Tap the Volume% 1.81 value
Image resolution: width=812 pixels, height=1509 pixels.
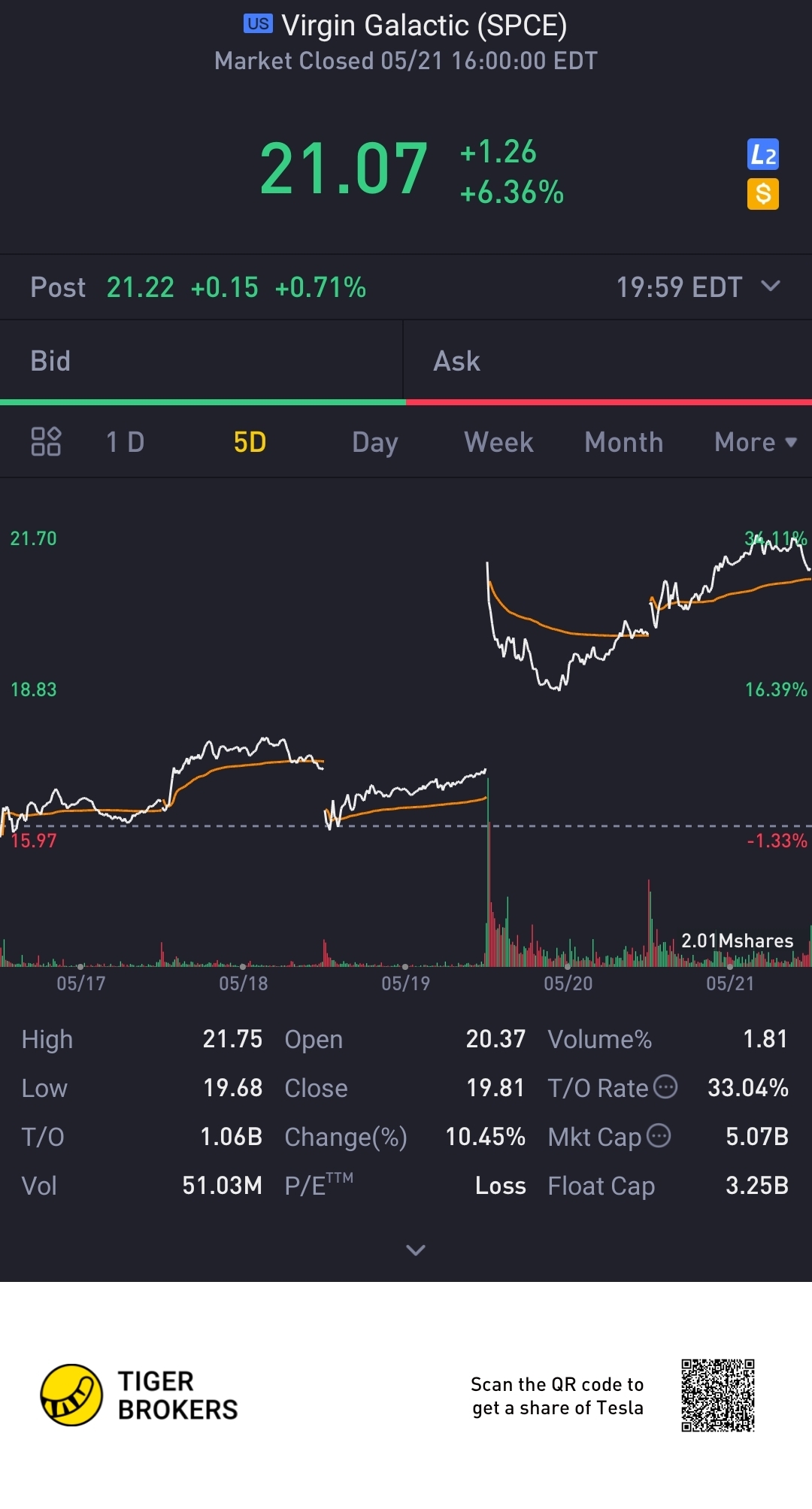[765, 1039]
